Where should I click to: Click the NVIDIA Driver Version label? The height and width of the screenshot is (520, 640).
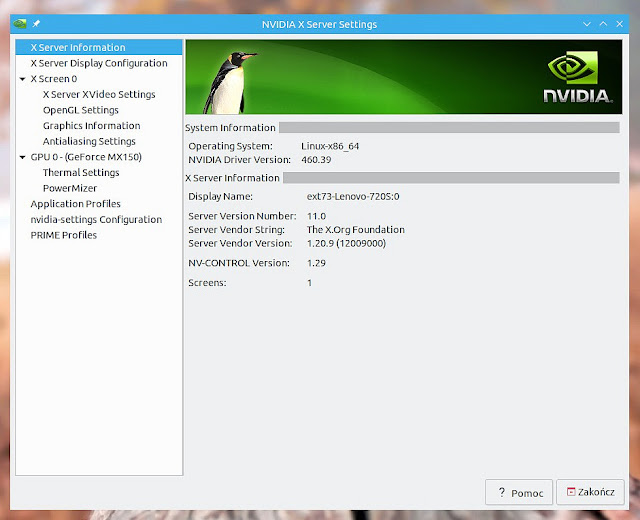coord(240,160)
